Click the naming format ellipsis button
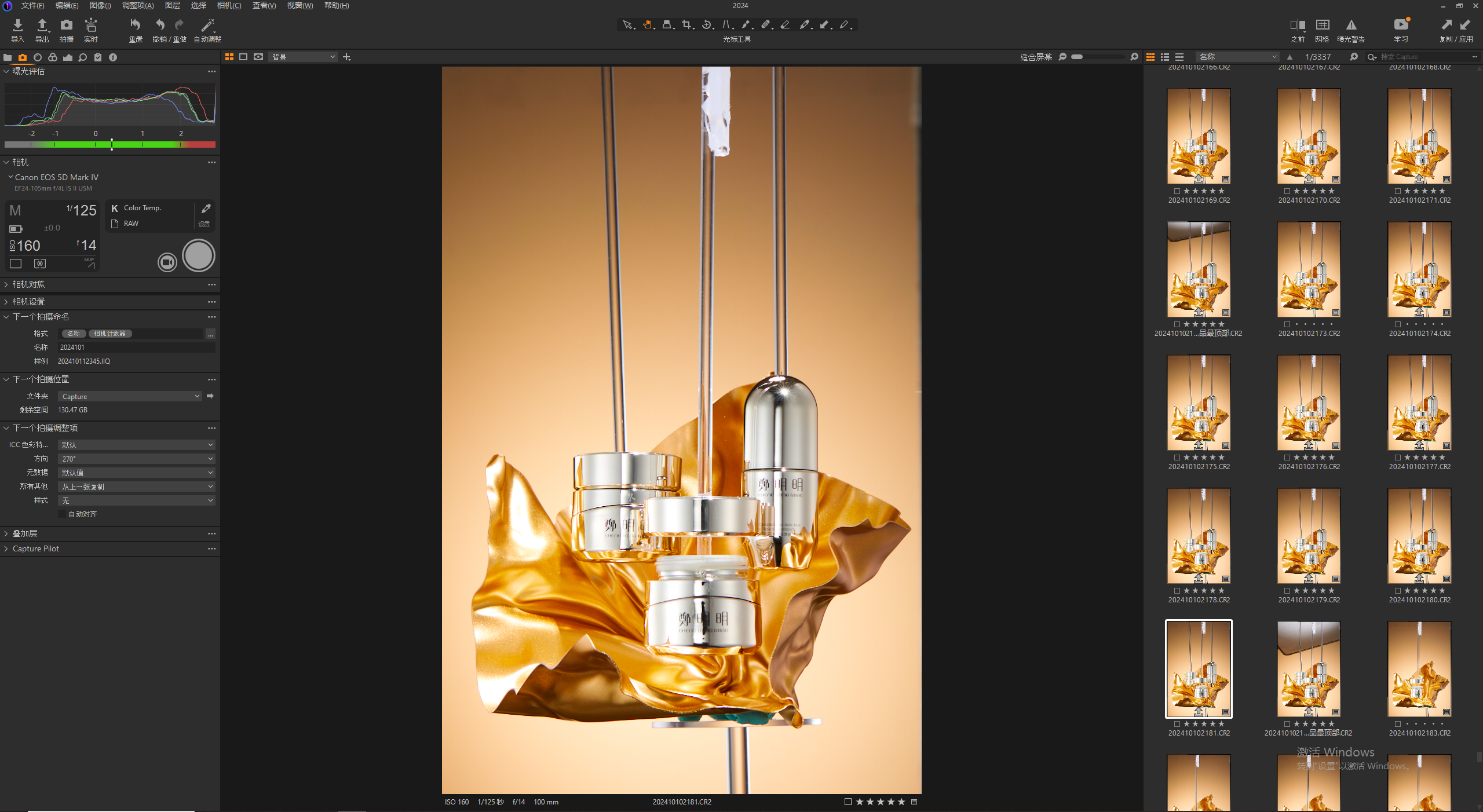Screen dimensions: 1483x812 click(210, 334)
